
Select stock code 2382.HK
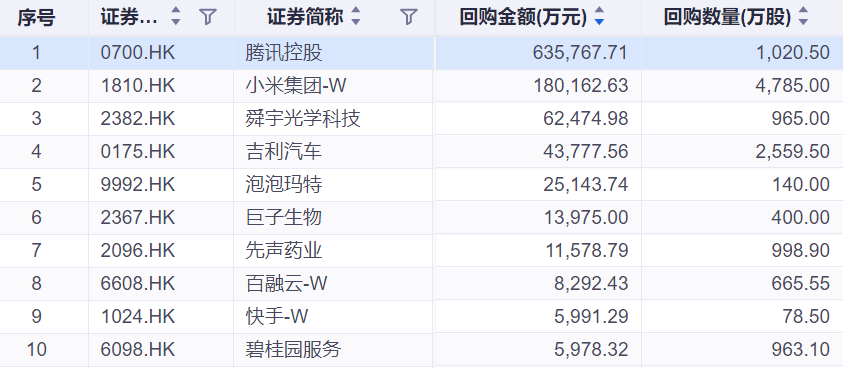[138, 118]
